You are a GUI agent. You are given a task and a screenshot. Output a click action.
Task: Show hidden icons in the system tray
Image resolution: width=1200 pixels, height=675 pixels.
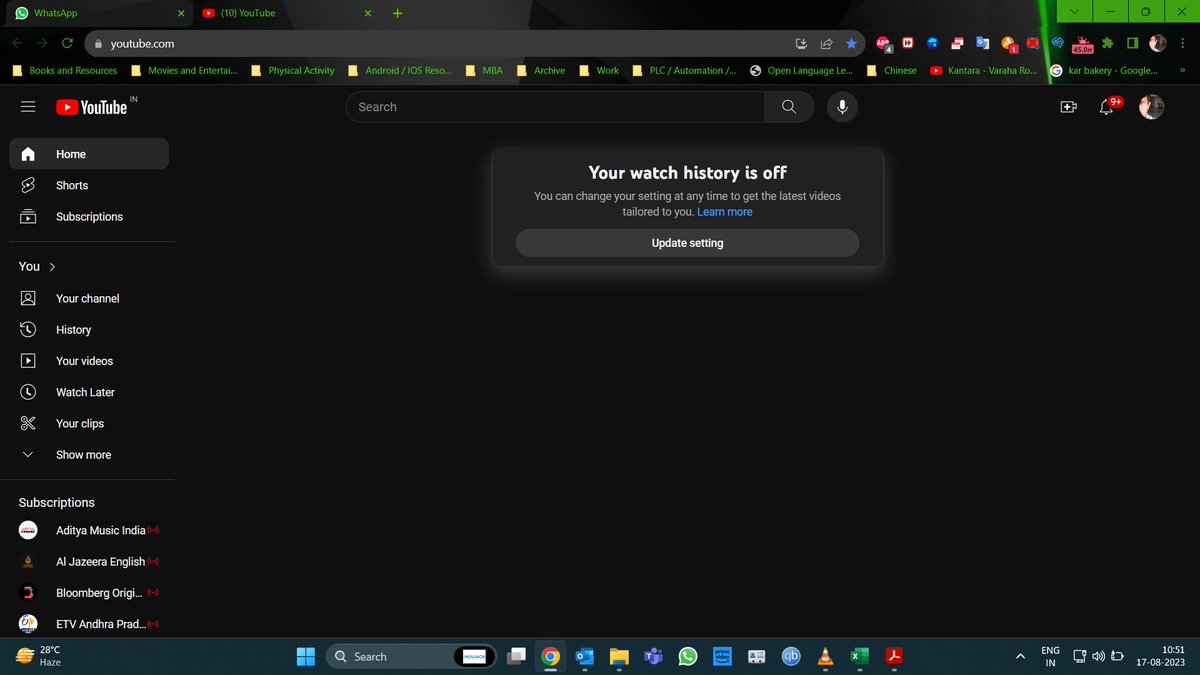[1019, 656]
